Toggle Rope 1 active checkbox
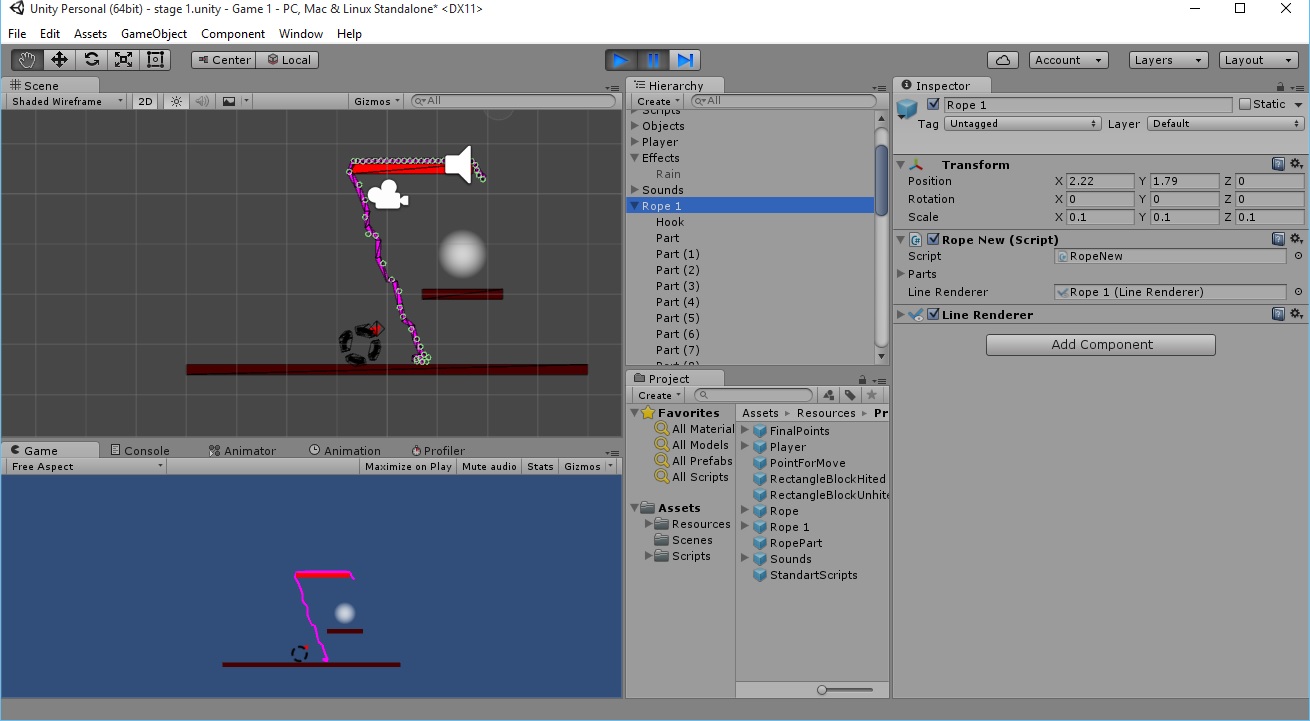Viewport: 1310px width, 721px height. pyautogui.click(x=934, y=104)
